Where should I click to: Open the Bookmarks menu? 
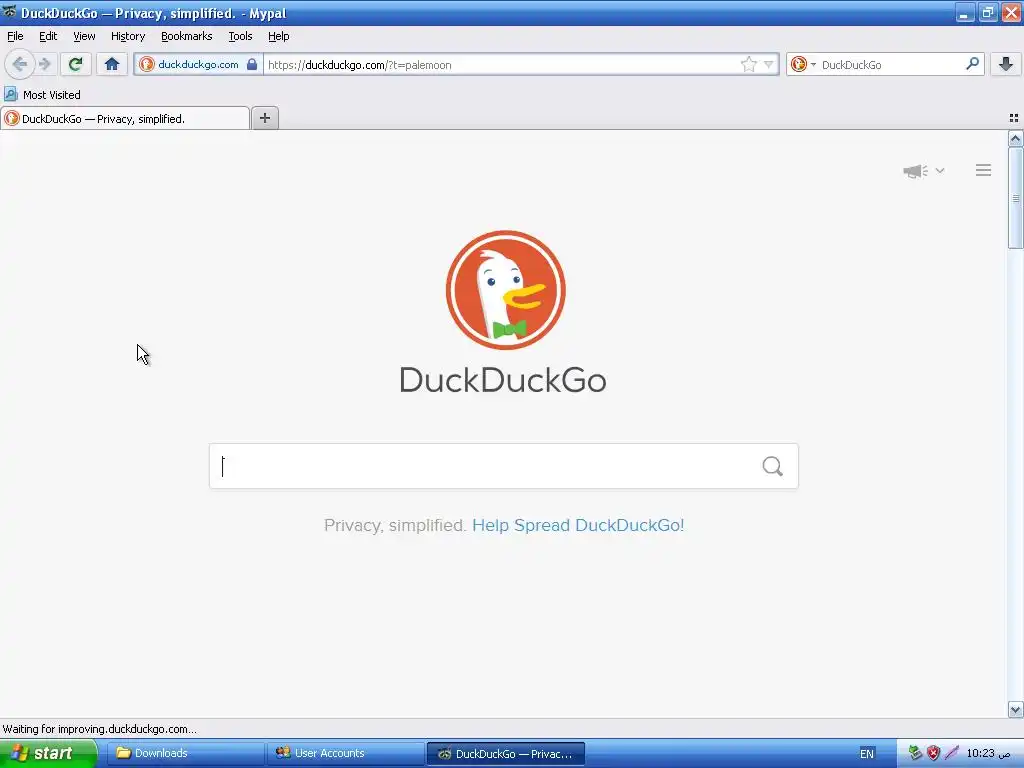tap(186, 36)
